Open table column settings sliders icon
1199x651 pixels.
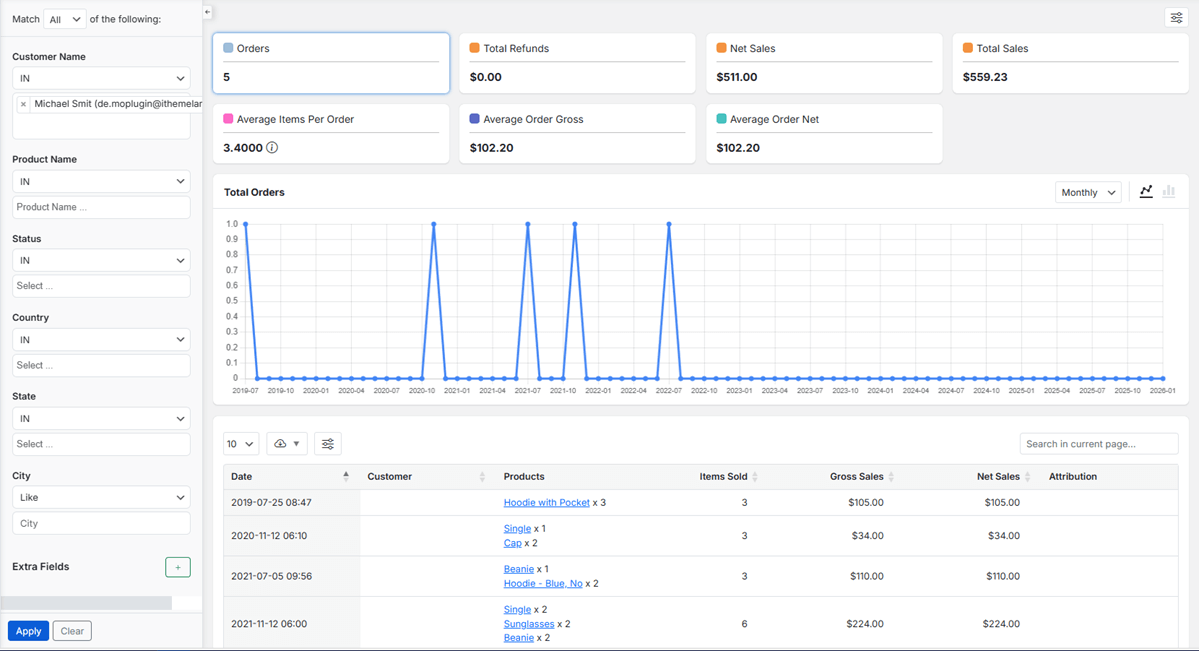327,444
